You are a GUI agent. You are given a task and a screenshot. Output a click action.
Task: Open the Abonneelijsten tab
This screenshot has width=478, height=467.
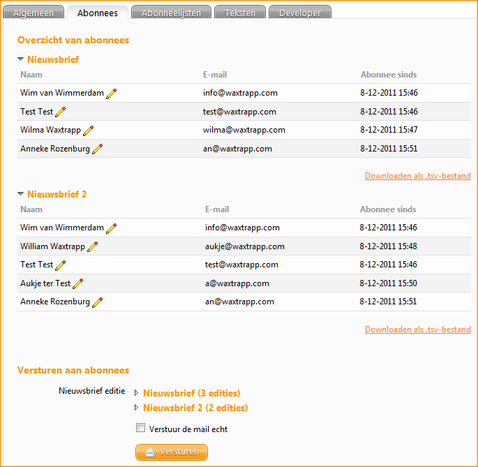click(x=171, y=12)
